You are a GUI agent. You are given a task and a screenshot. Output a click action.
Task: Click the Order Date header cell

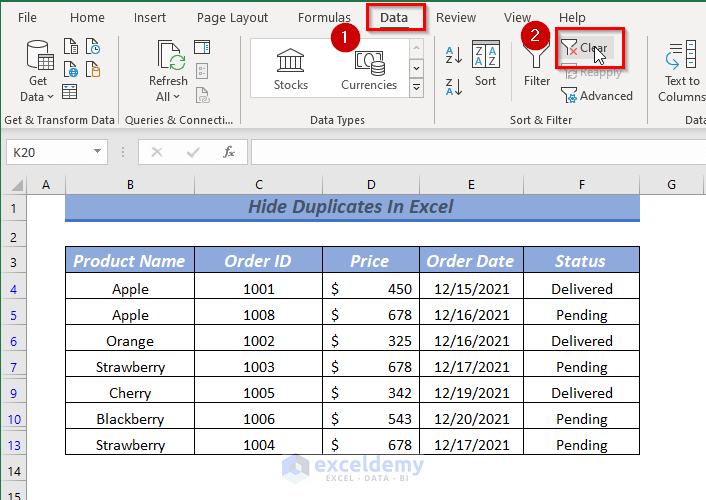coord(471,260)
